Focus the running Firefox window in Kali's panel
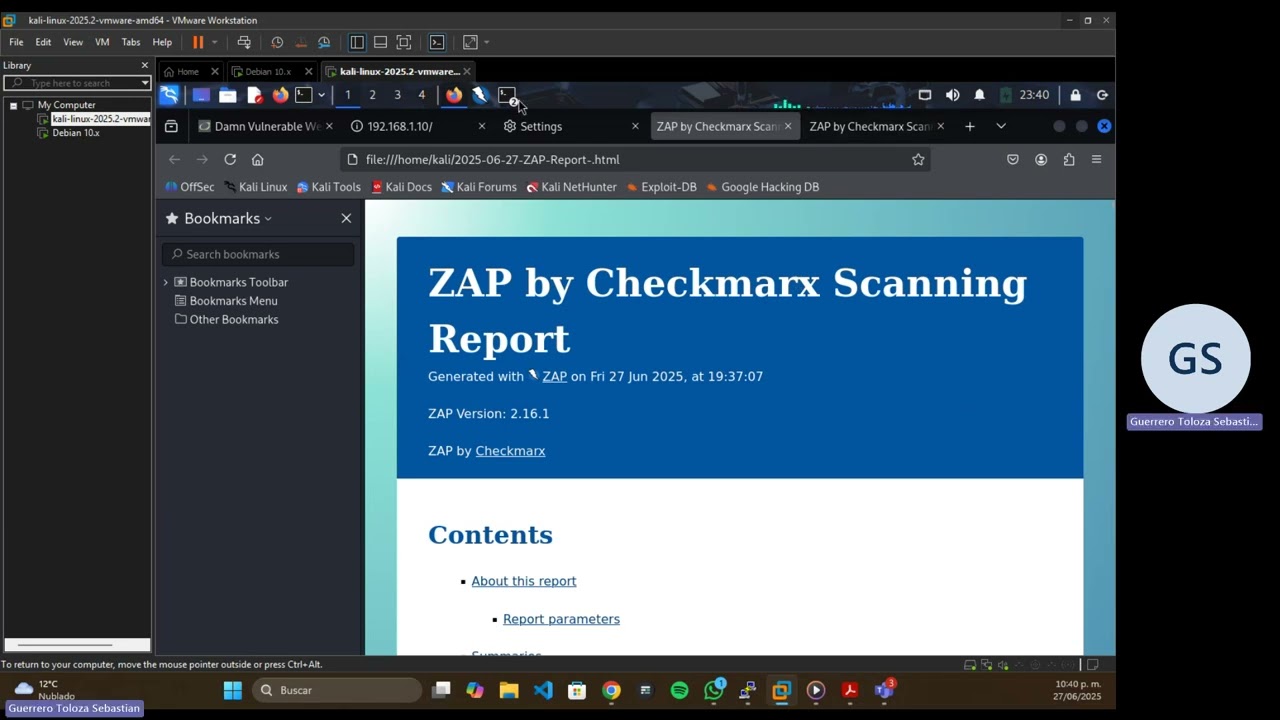 pyautogui.click(x=454, y=95)
